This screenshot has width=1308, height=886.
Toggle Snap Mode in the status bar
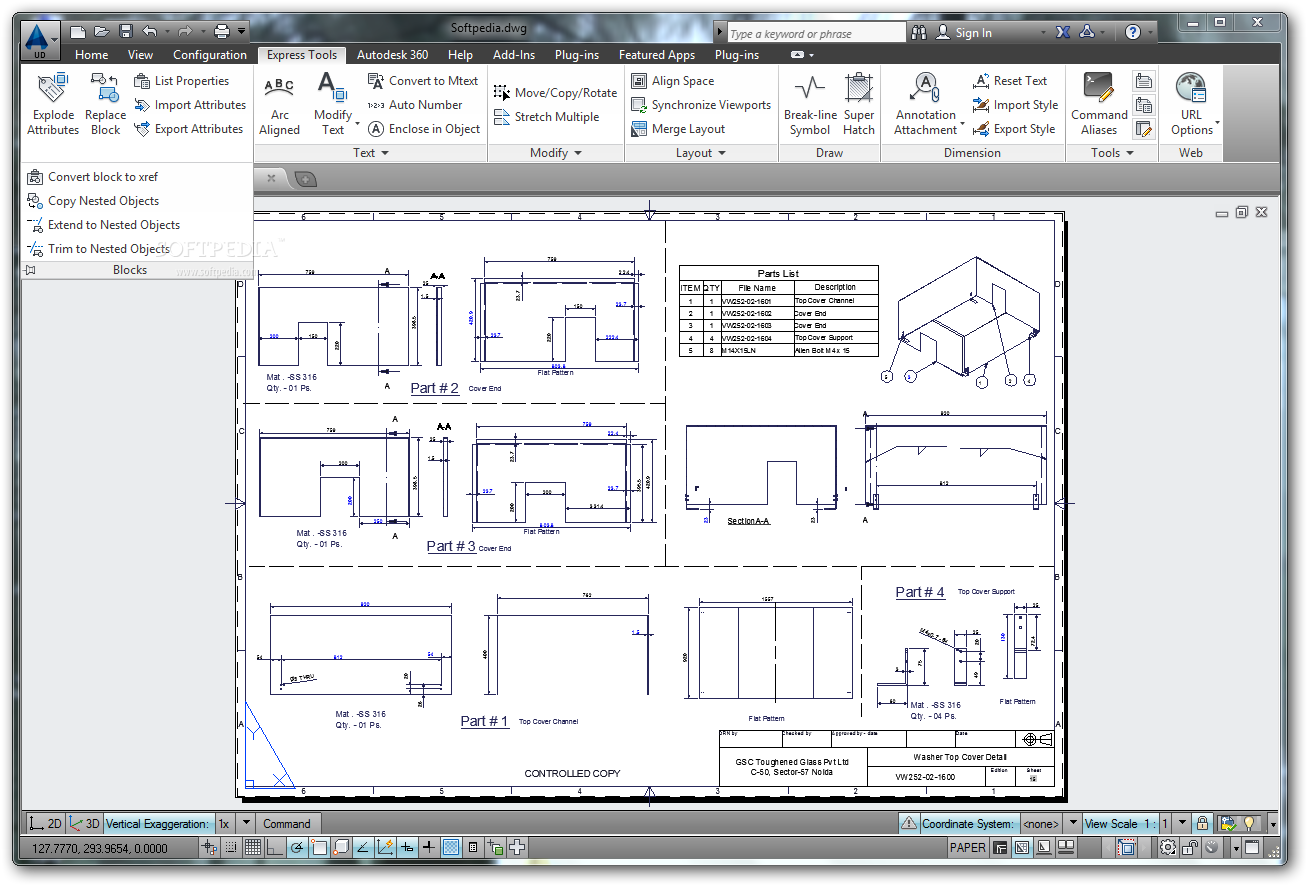(x=231, y=847)
